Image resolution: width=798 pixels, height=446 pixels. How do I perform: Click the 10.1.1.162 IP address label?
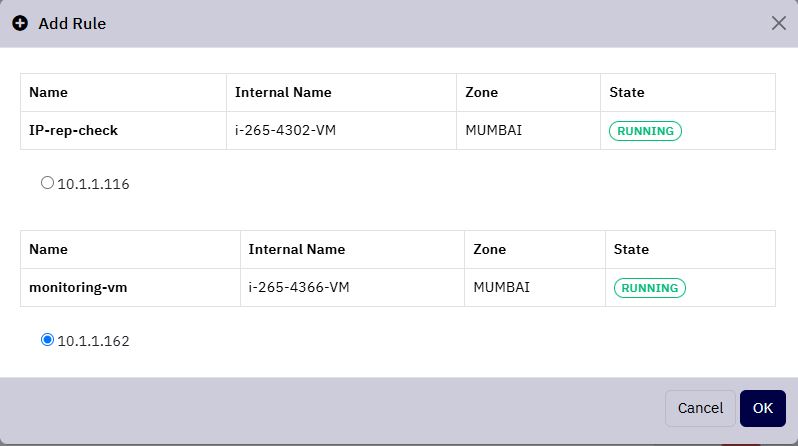point(93,341)
